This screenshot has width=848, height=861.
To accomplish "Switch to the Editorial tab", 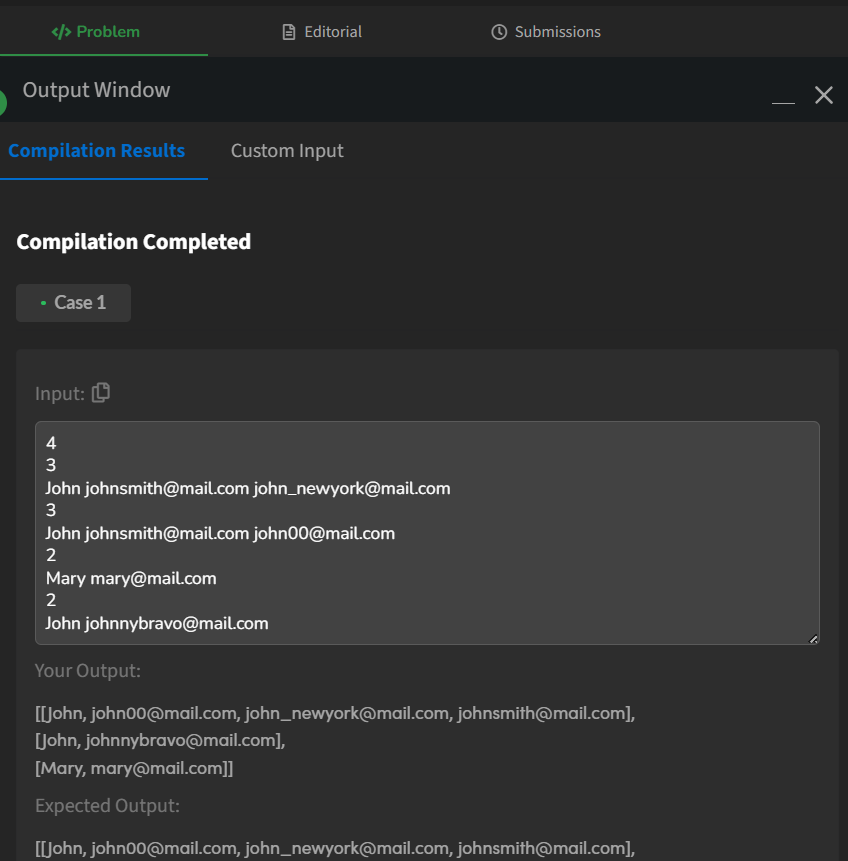I will point(322,32).
